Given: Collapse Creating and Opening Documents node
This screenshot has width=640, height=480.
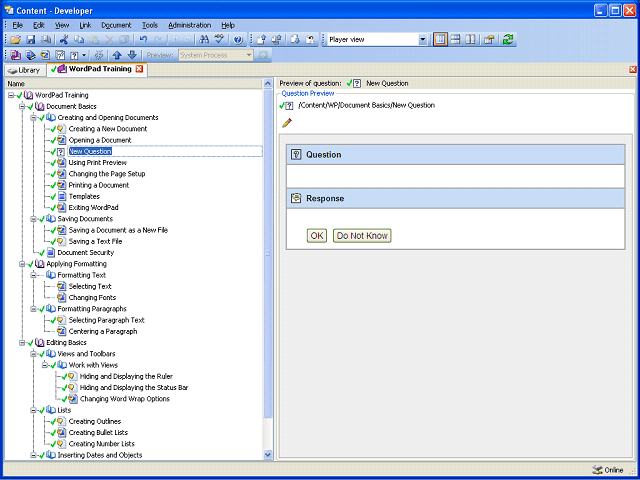Looking at the screenshot, I should [33, 118].
